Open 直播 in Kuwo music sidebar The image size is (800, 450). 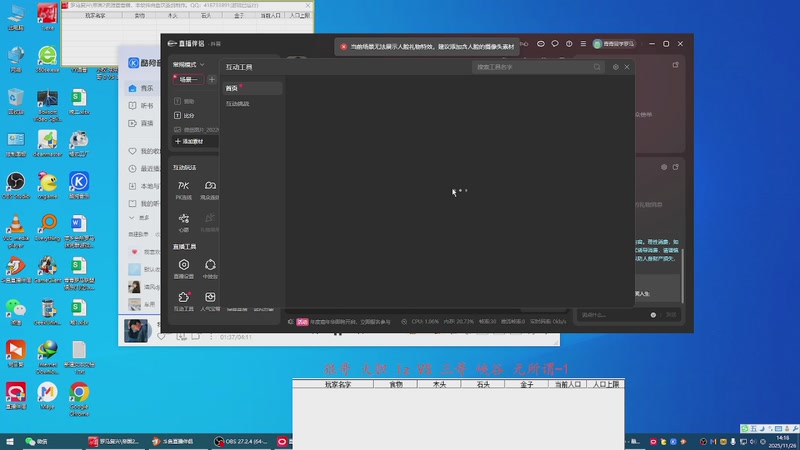point(142,123)
